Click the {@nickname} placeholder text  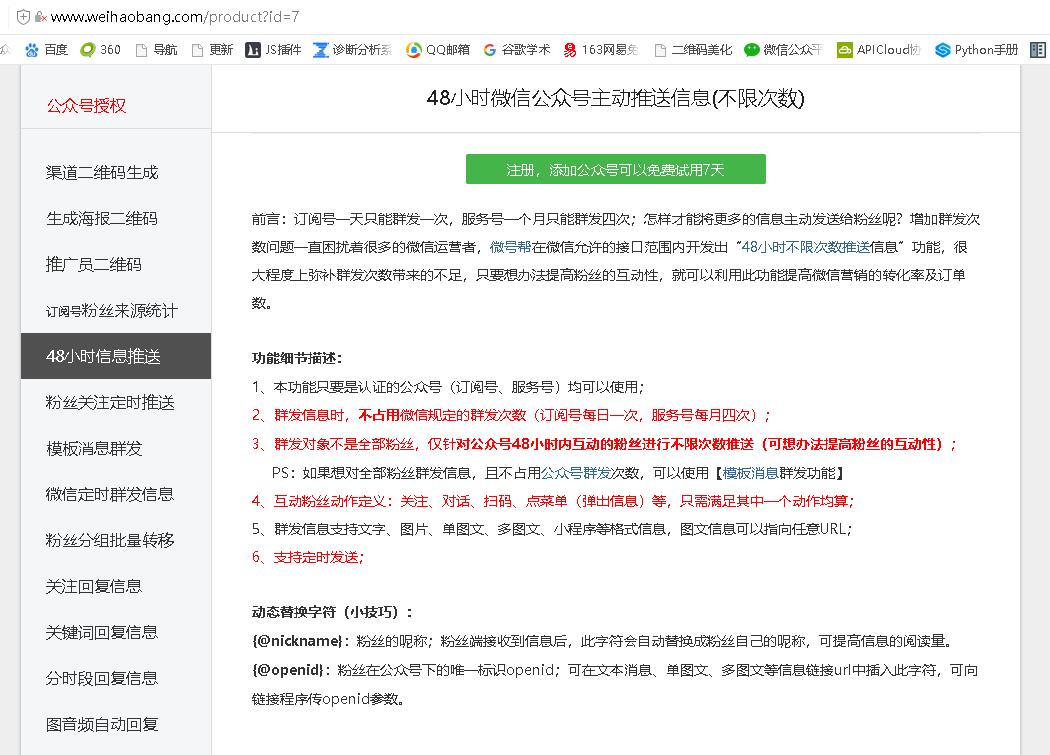pyautogui.click(x=297, y=641)
